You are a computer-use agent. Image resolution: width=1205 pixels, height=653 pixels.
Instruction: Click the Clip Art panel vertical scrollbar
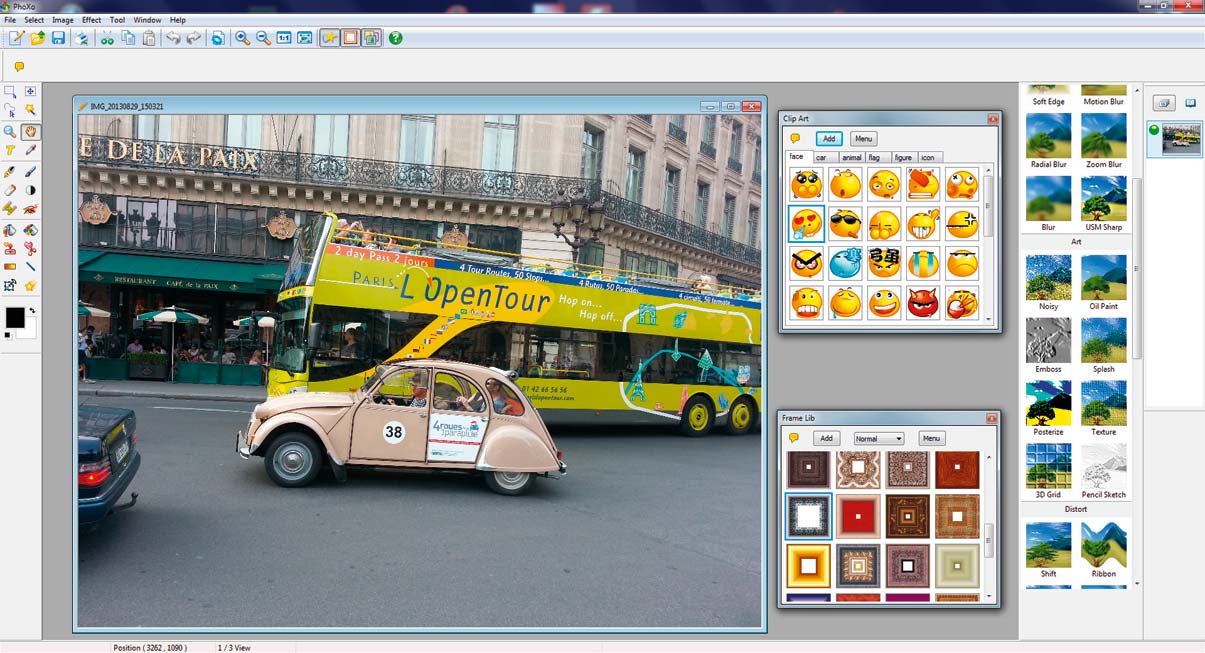point(989,243)
